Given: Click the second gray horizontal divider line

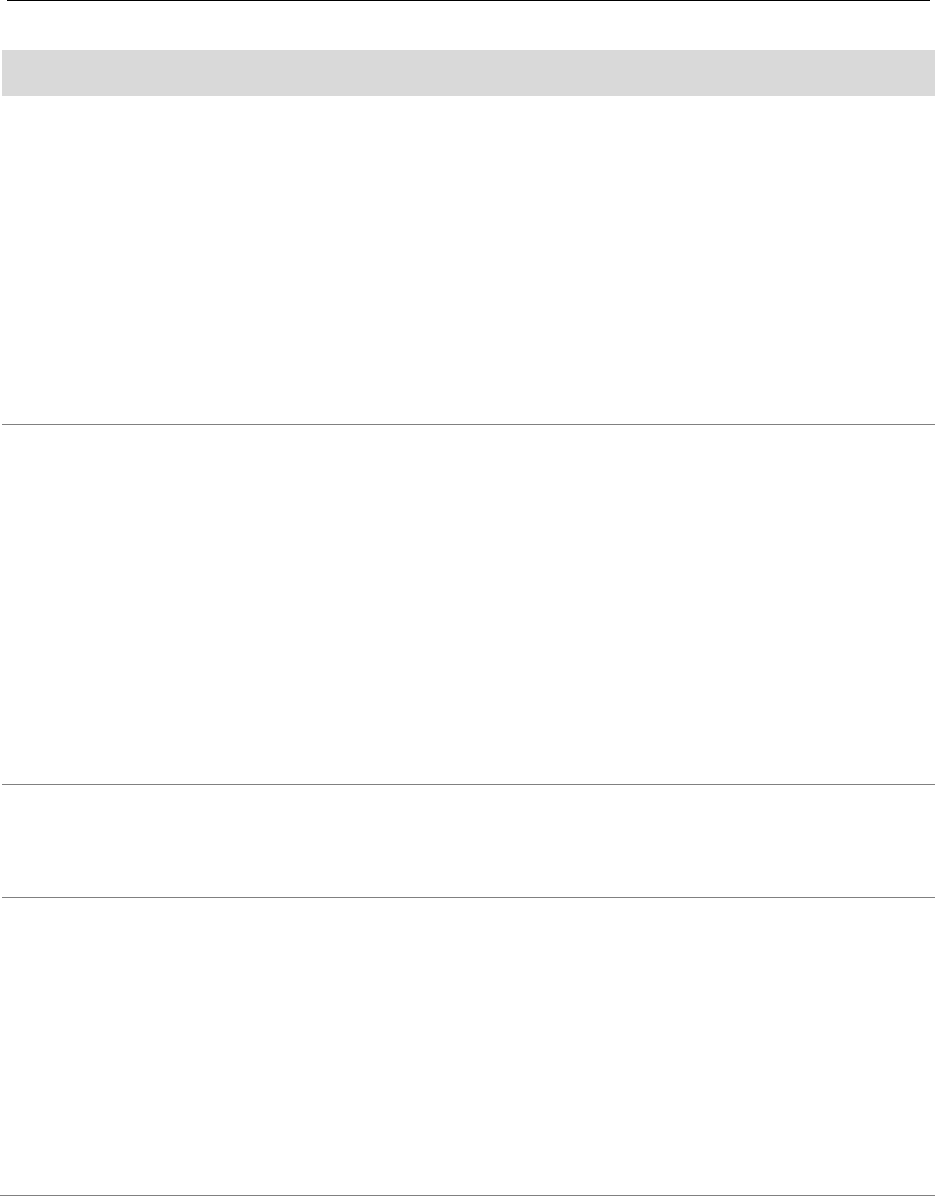Looking at the screenshot, I should [468, 784].
